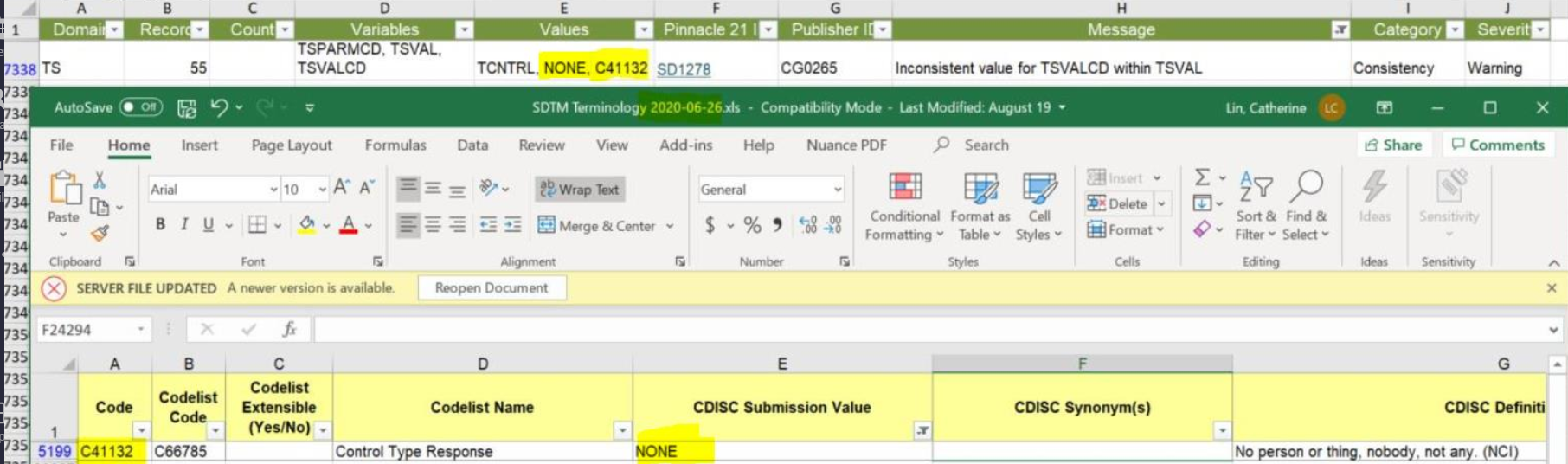Click the Increase Font Size icon
This screenshot has width=1568, height=464.
[342, 188]
